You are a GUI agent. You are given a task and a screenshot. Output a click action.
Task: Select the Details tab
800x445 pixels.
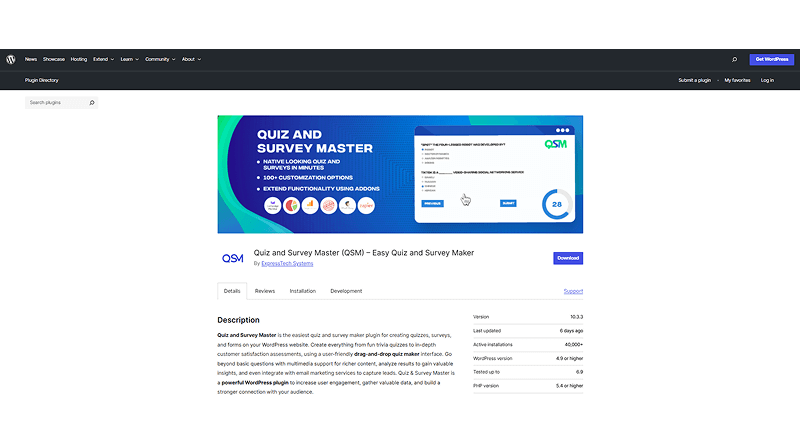click(x=232, y=291)
